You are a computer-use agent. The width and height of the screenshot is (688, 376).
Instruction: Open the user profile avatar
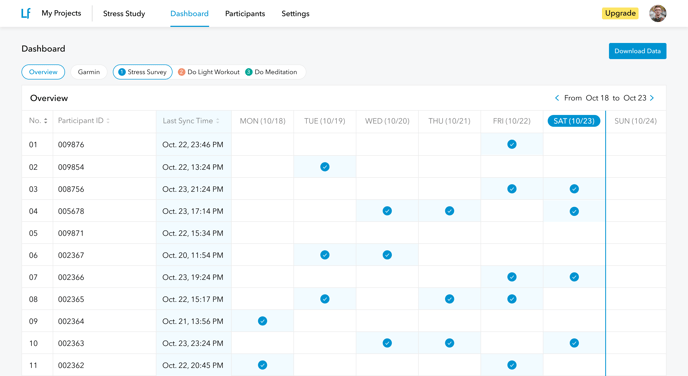click(658, 13)
